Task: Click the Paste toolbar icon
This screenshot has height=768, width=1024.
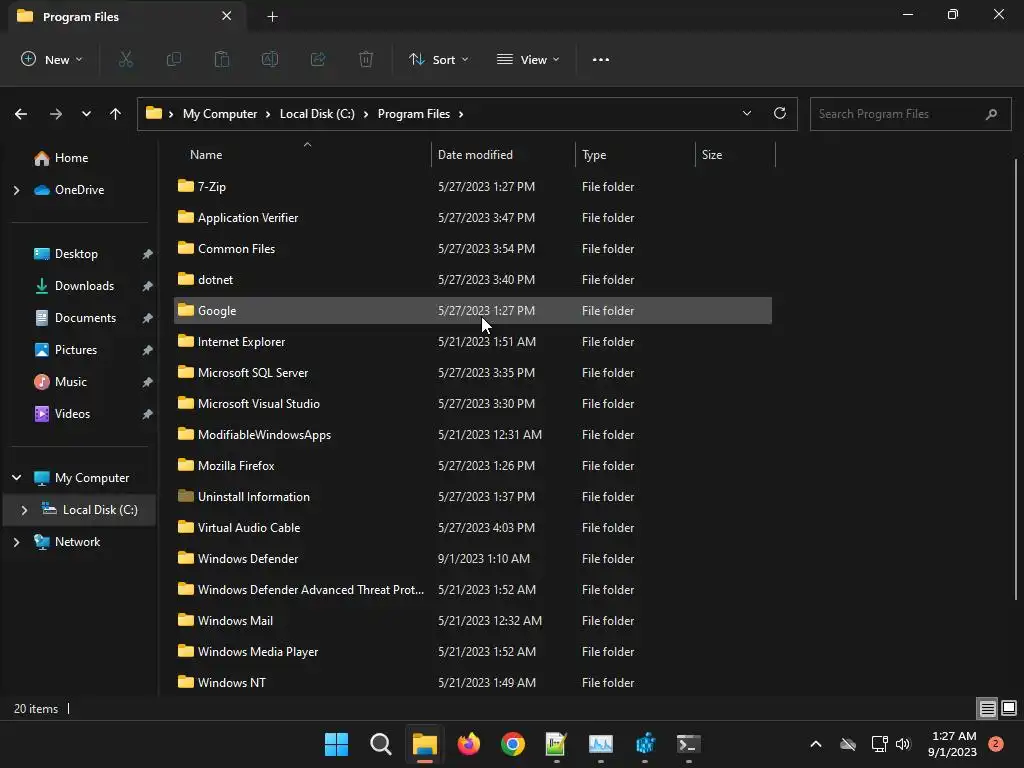Action: [x=222, y=59]
